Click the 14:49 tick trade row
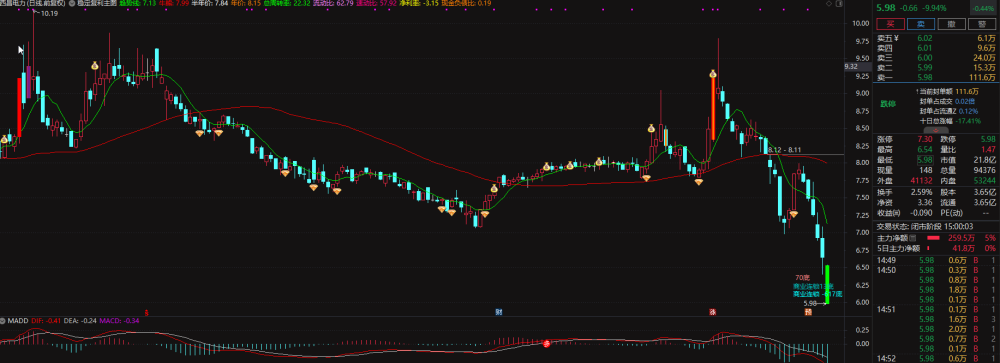 [x=936, y=260]
